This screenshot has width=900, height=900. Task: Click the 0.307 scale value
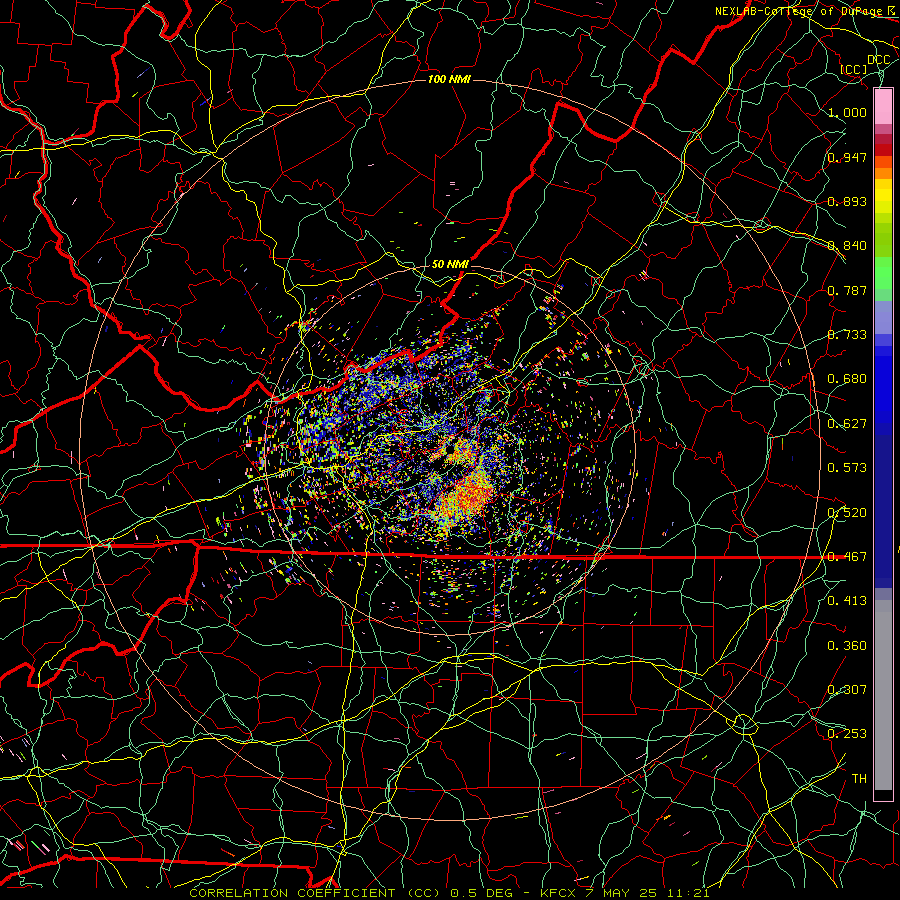pos(847,690)
